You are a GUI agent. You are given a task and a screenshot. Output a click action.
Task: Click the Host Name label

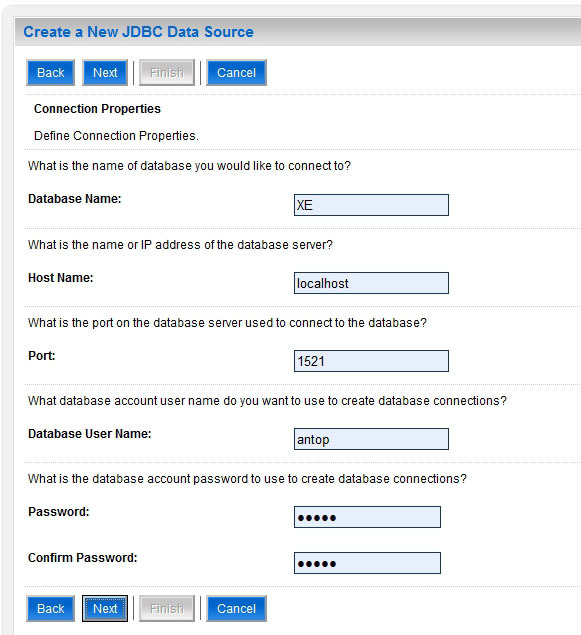coord(61,278)
